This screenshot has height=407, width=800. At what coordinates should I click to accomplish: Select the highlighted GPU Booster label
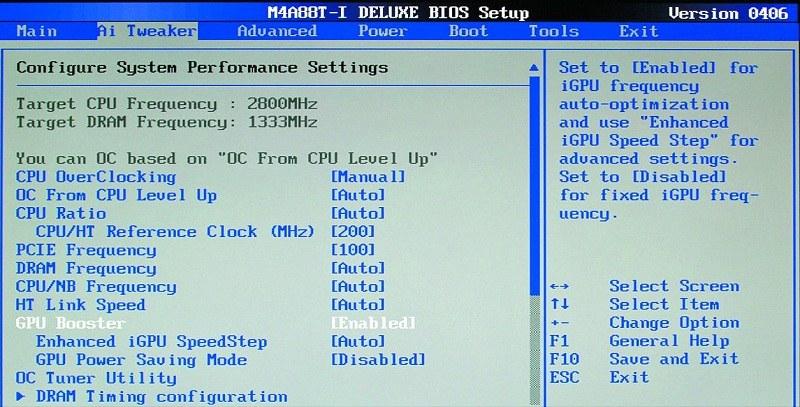tap(70, 323)
